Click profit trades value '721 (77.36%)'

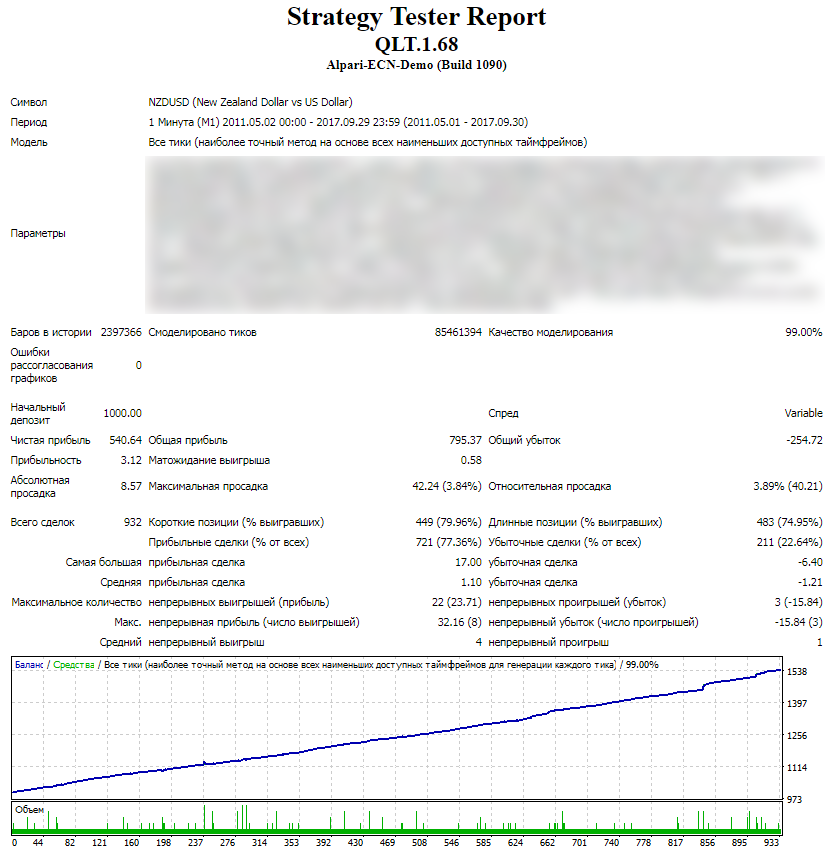coord(449,542)
